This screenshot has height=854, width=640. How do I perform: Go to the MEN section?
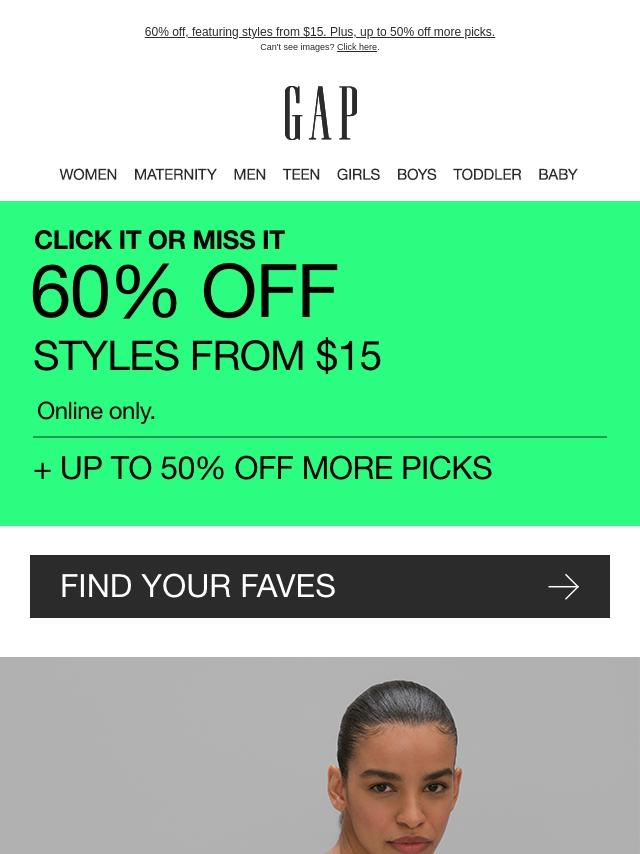click(249, 174)
